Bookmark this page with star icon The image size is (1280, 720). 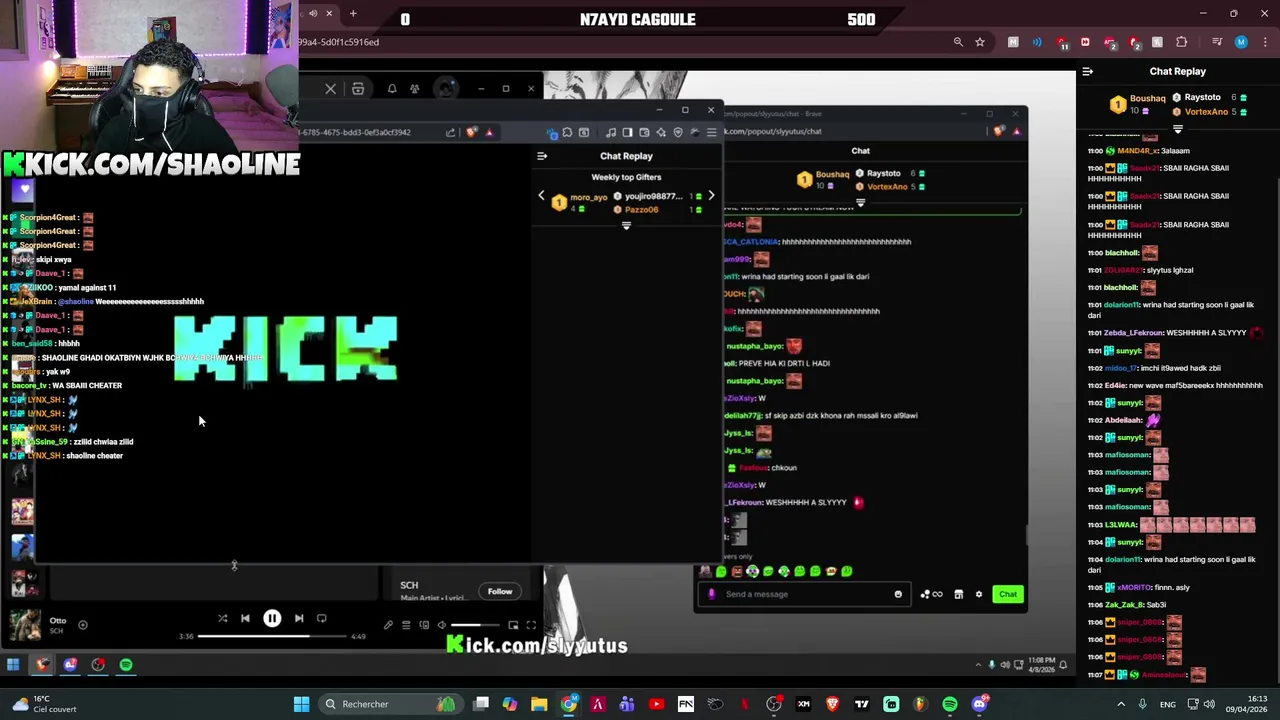click(980, 42)
